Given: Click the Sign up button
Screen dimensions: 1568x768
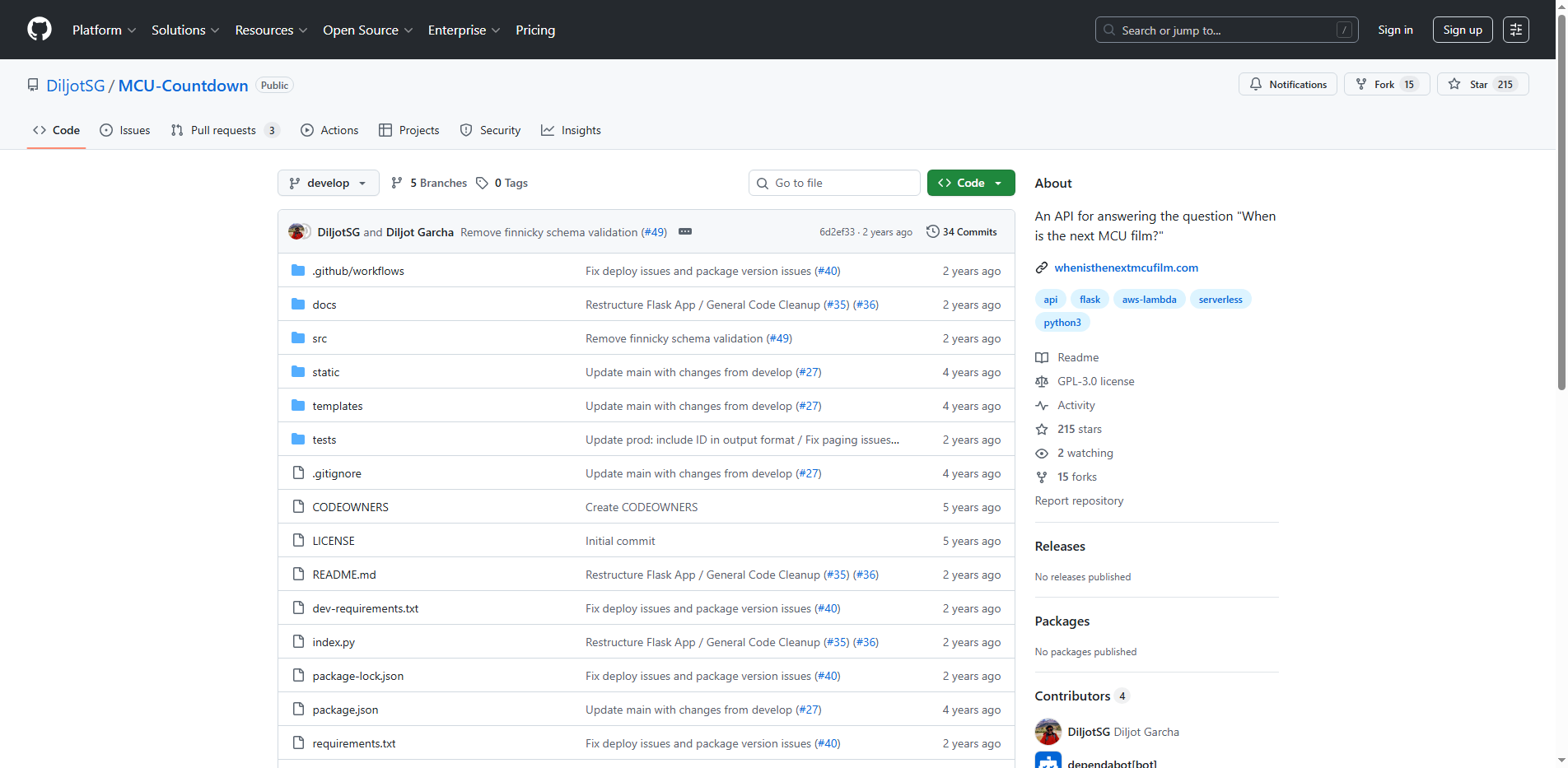Looking at the screenshot, I should pos(1463,30).
